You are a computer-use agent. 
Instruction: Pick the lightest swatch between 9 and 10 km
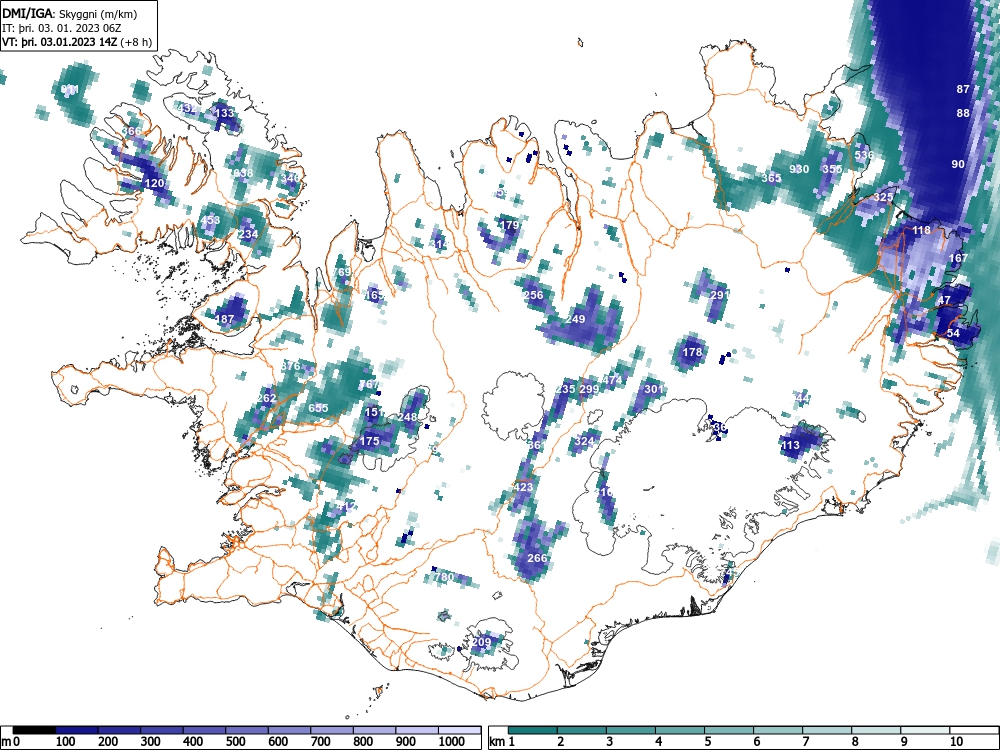point(925,730)
